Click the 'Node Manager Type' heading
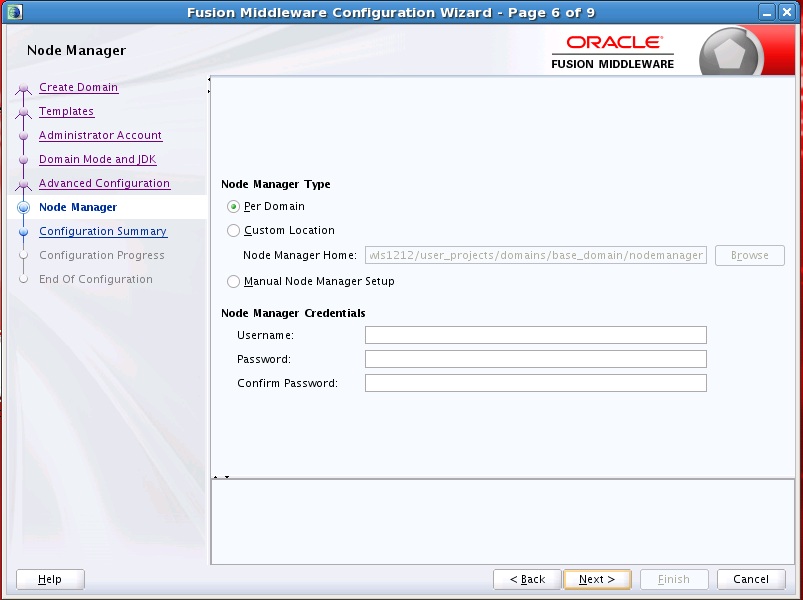The image size is (803, 600). (x=276, y=184)
